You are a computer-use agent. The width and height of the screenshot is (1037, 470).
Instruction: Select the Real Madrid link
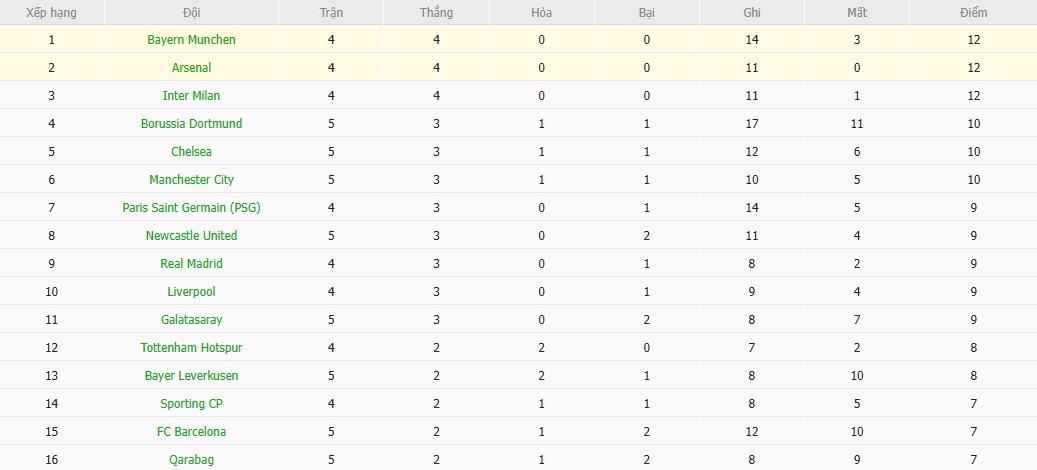point(191,264)
